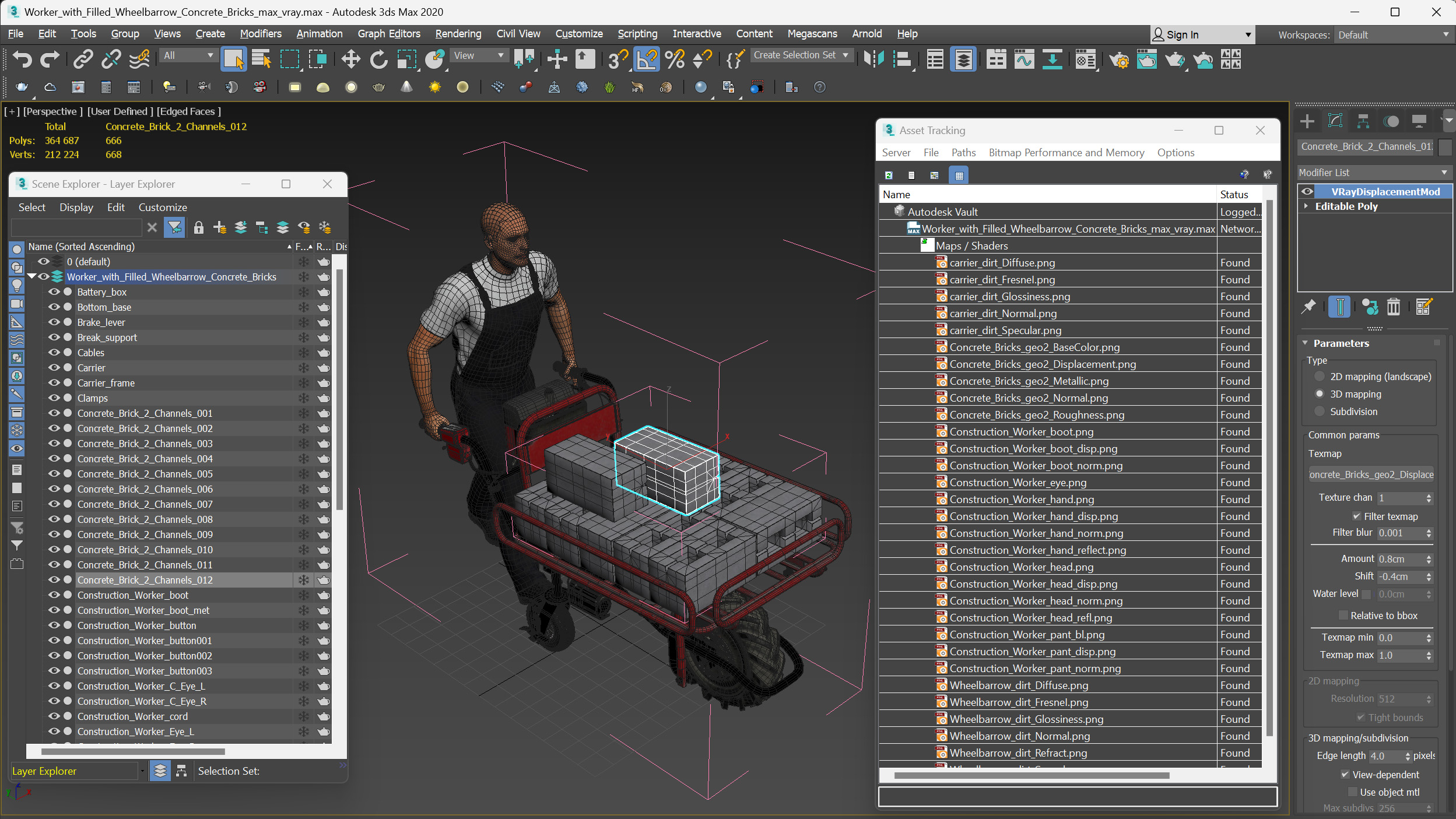
Task: Click the sun light icon in second toolbar
Action: (434, 87)
